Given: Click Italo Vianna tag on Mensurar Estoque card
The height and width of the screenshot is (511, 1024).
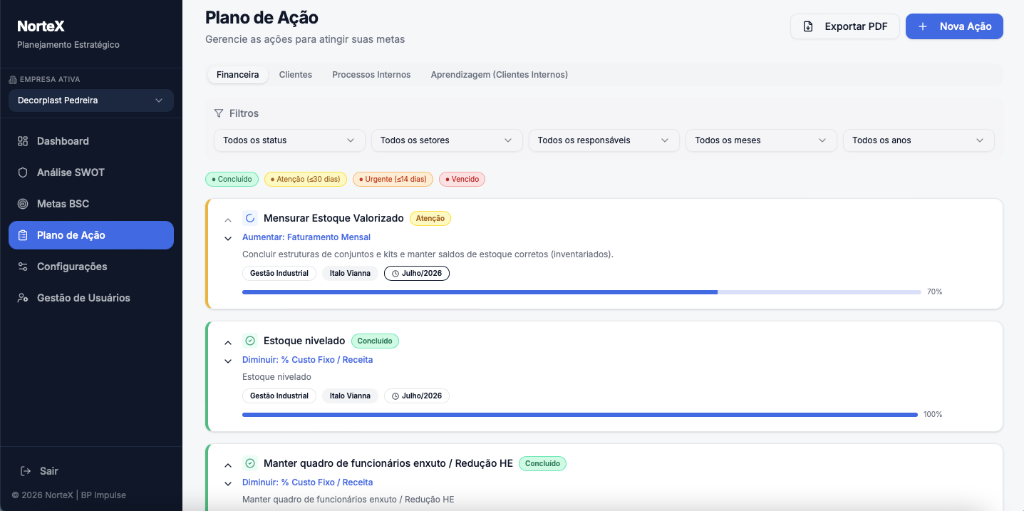Looking at the screenshot, I should click(350, 273).
